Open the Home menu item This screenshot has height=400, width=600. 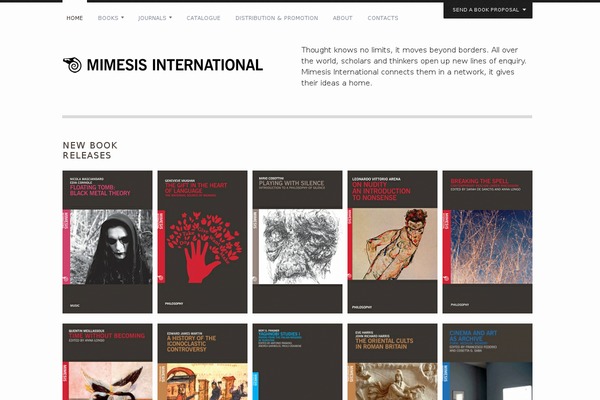pyautogui.click(x=75, y=18)
